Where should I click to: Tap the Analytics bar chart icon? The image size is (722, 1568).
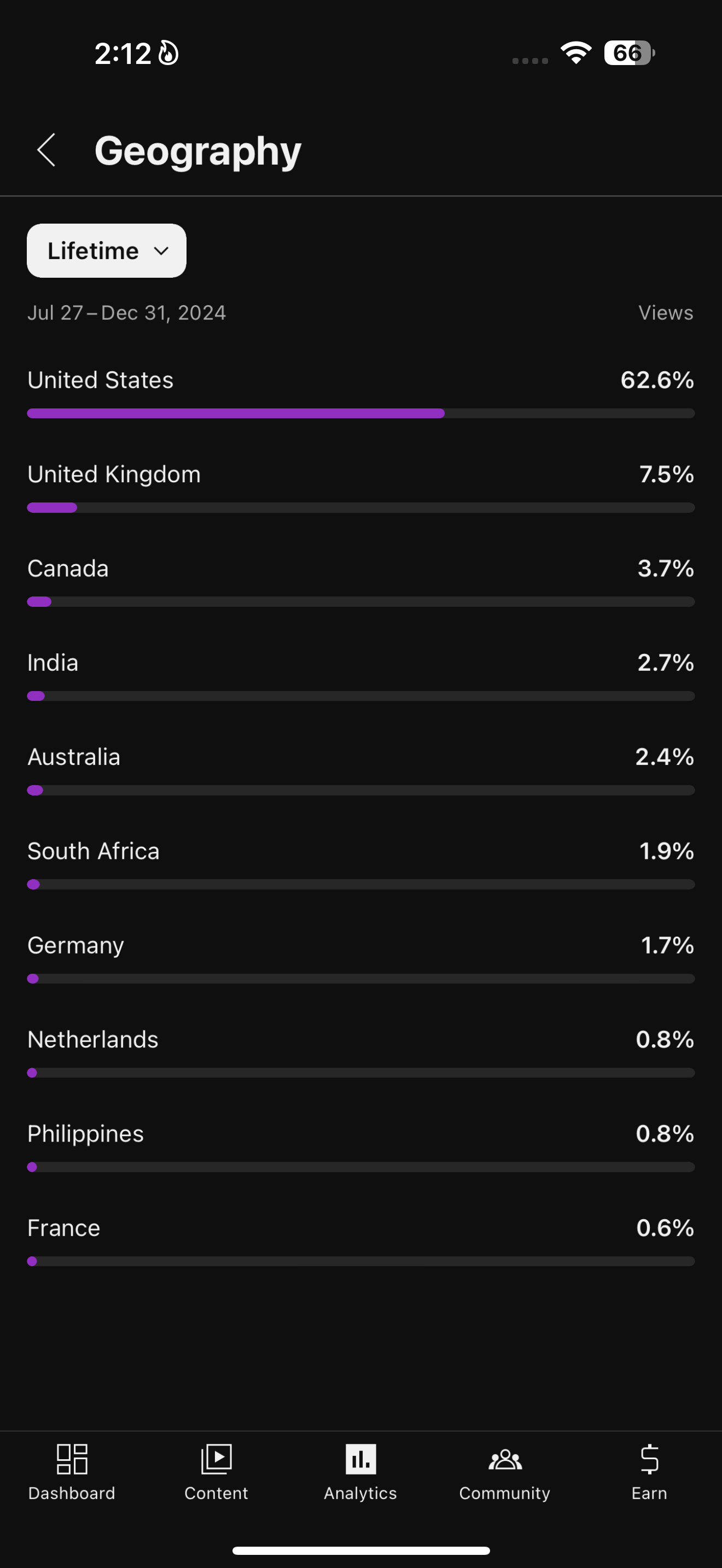[x=360, y=1459]
